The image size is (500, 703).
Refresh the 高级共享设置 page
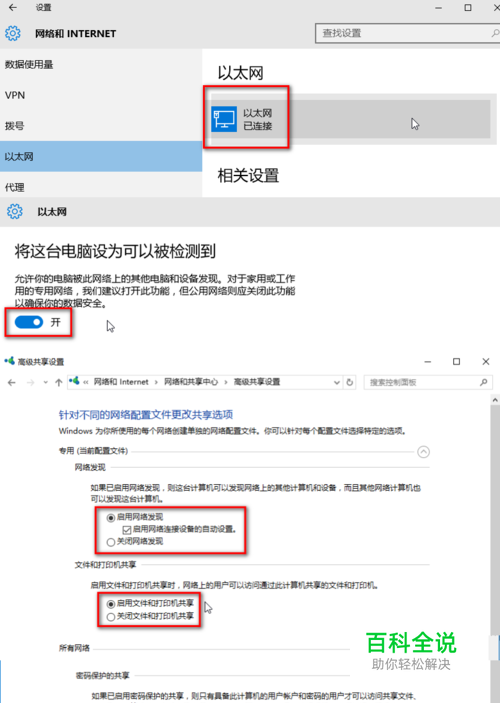point(350,382)
